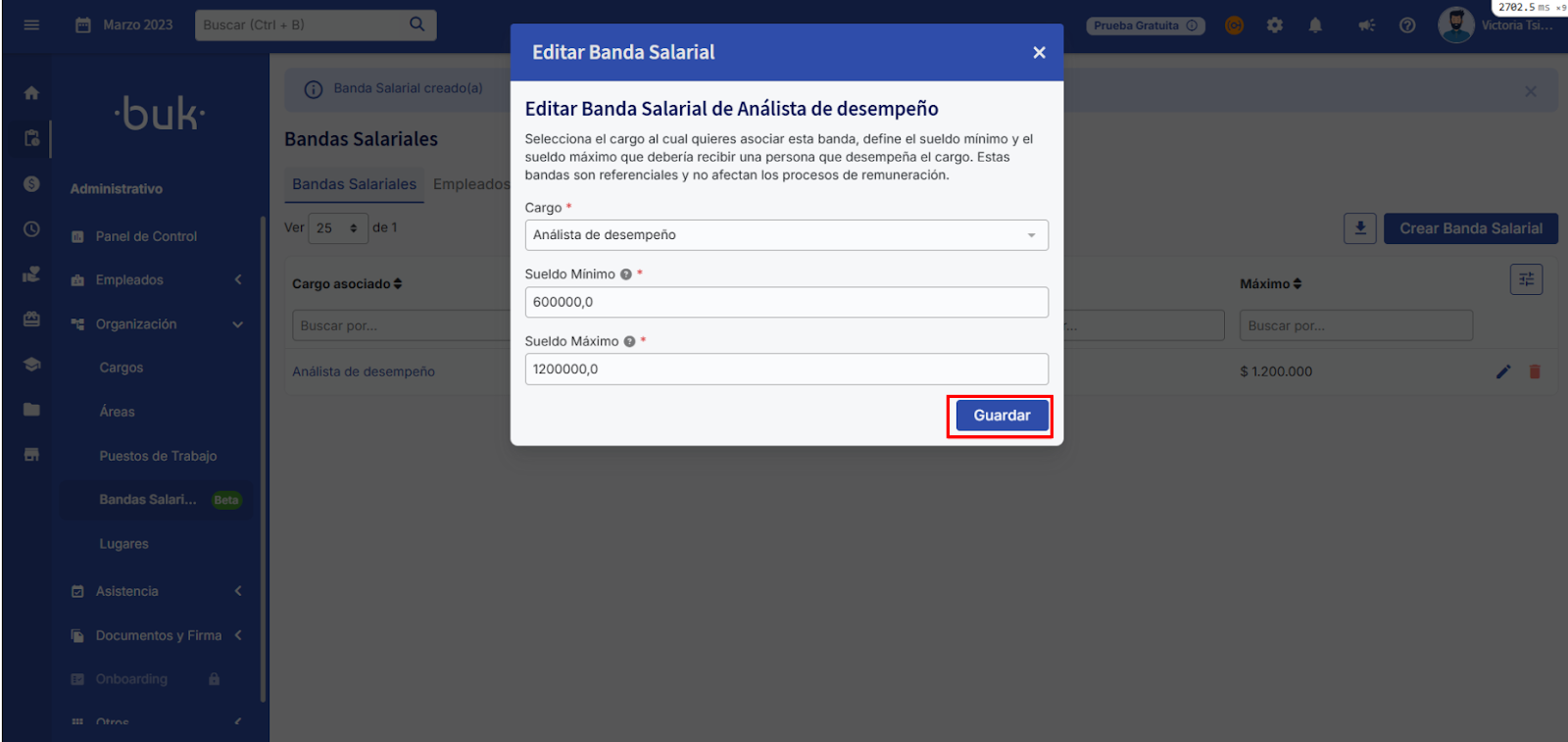Image resolution: width=1568 pixels, height=742 pixels.
Task: Open the notifications bell
Action: click(x=1315, y=25)
